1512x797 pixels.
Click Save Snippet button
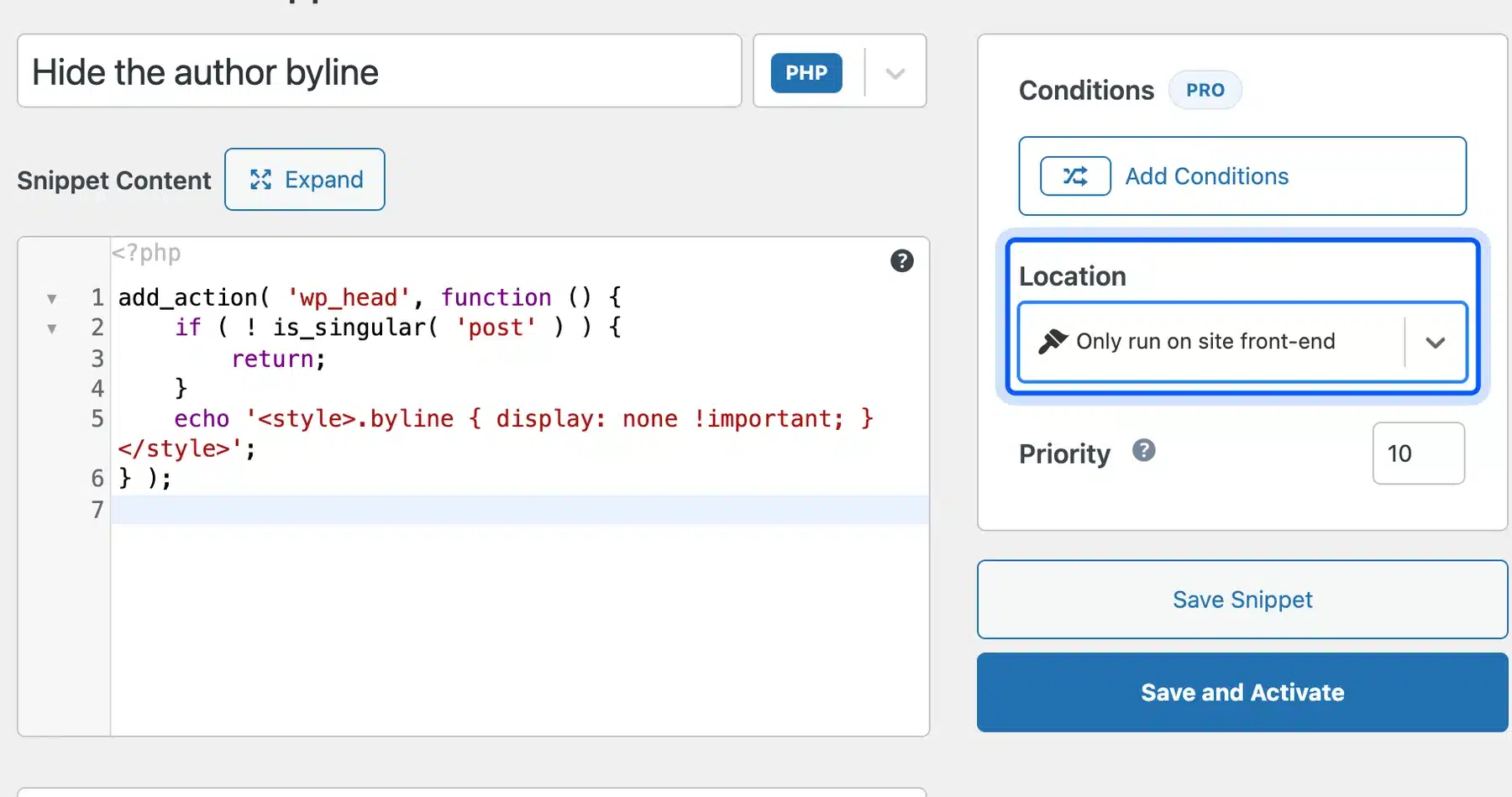pos(1242,600)
